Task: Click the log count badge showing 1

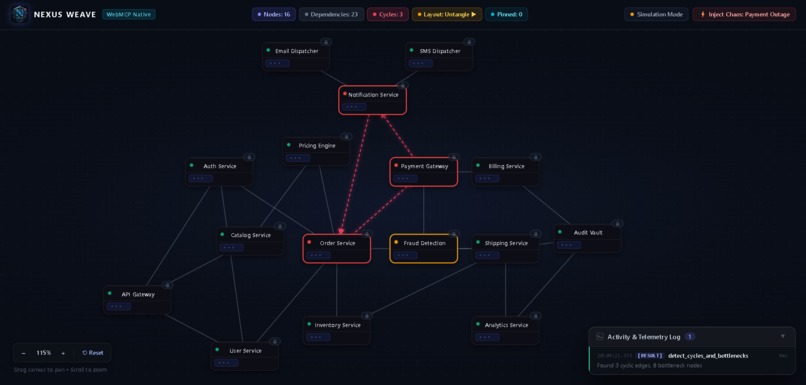Action: 690,337
